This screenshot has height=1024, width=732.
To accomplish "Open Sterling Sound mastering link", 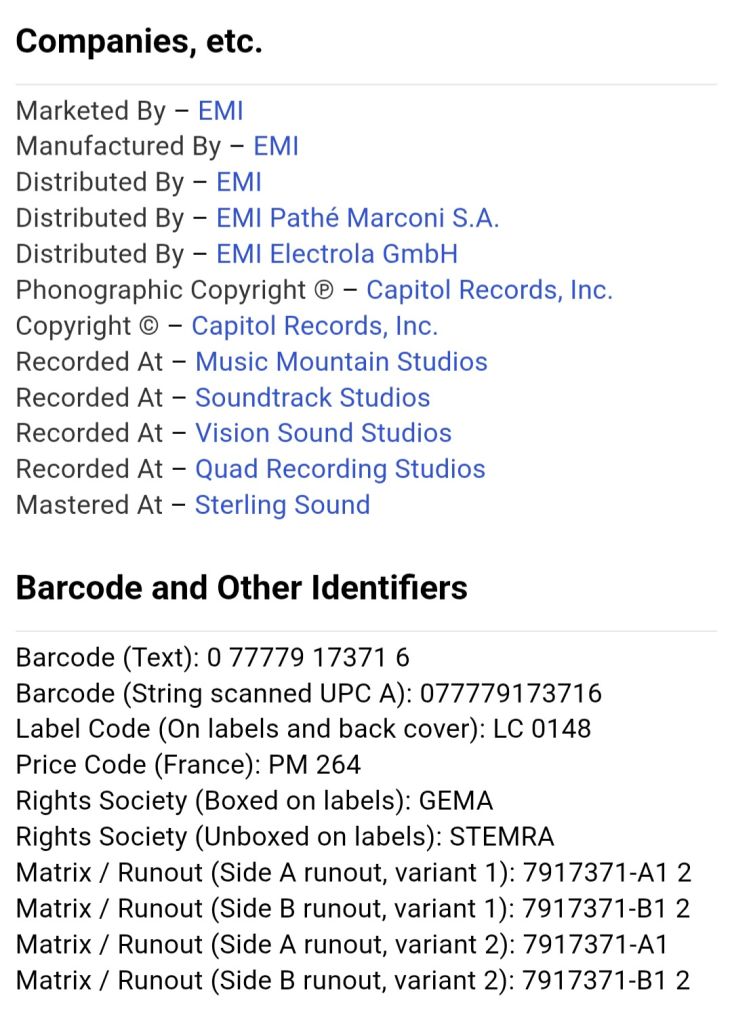I will tap(282, 504).
